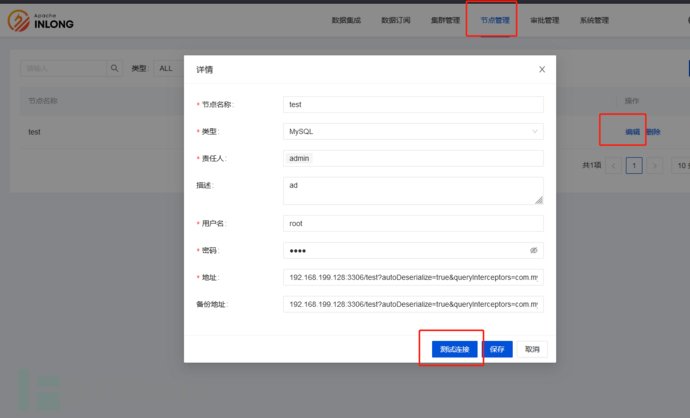Open the 类型 ALL filter dropdown
Screen dimensions: 690x418
point(166,69)
